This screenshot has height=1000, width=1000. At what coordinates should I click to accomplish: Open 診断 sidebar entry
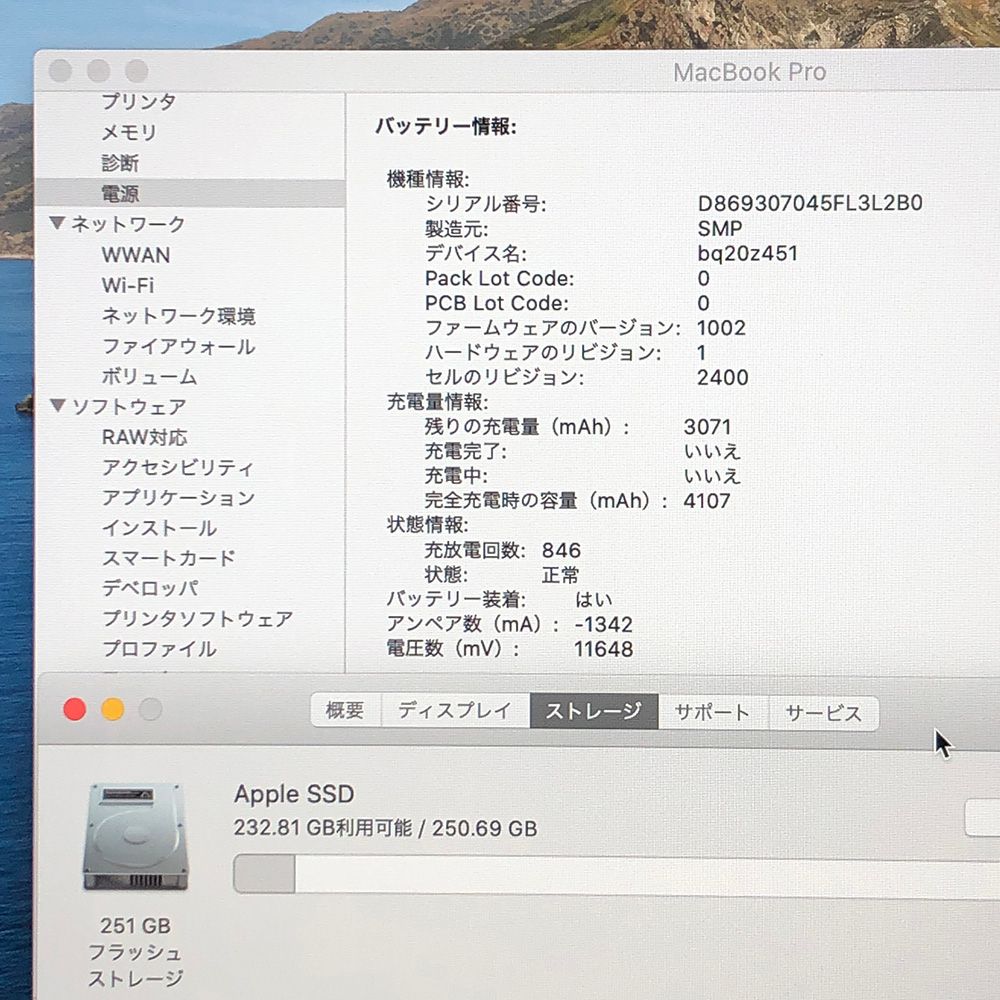coord(120,163)
